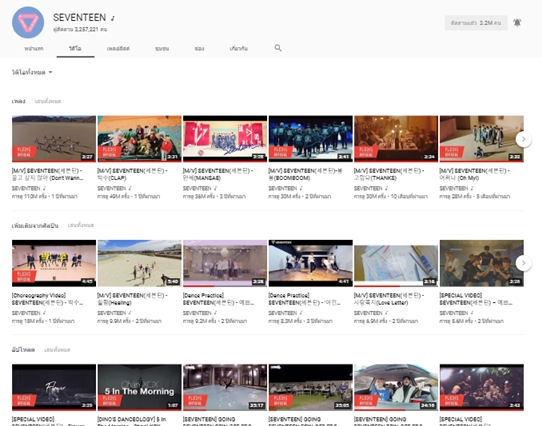This screenshot has height=426, width=542.
Task: Click the SEVENTEEN channel name heading
Action: [80, 17]
